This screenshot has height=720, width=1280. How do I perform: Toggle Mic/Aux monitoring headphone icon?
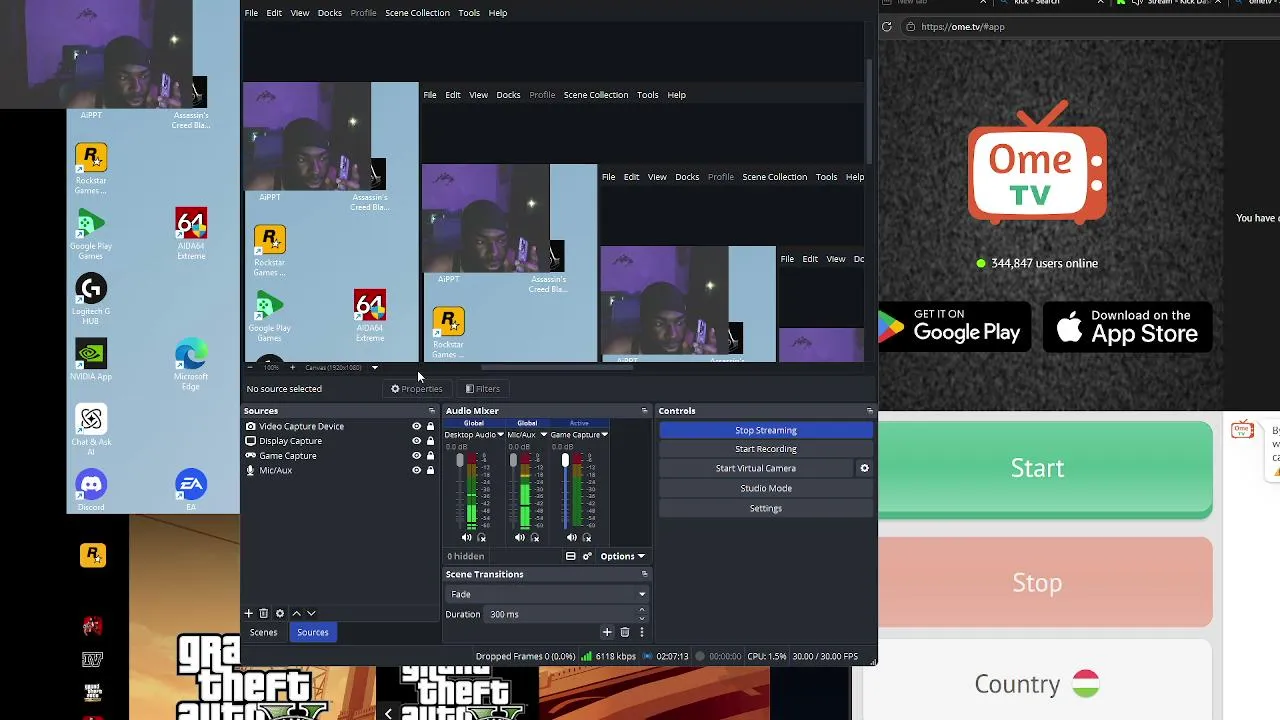[535, 538]
